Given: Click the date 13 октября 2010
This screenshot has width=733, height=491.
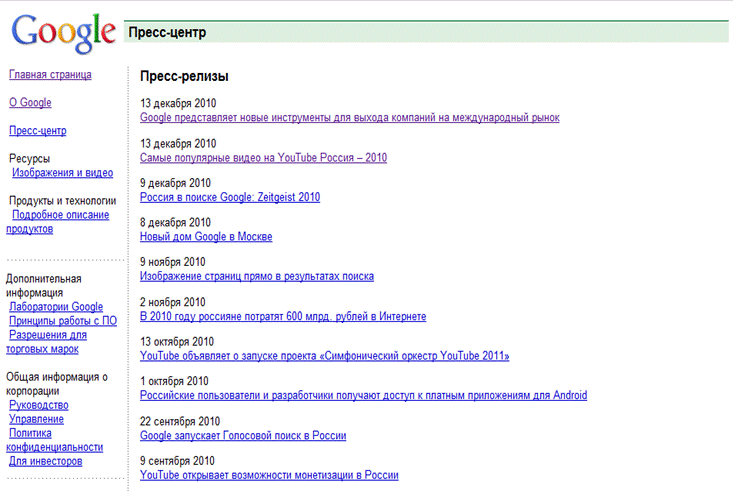Looking at the screenshot, I should [177, 342].
